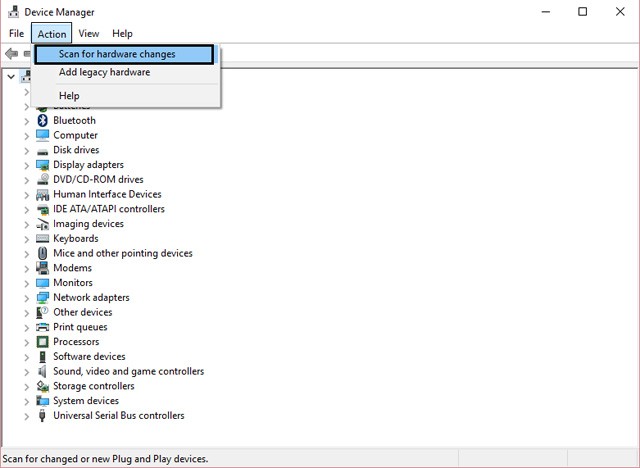Click the back arrow in toolbar
Screen dimensions: 640x468
click(11, 53)
